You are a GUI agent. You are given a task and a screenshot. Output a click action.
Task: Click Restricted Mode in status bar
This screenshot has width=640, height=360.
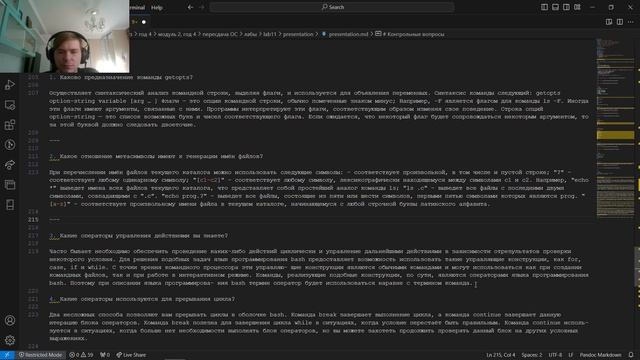click(x=40, y=355)
